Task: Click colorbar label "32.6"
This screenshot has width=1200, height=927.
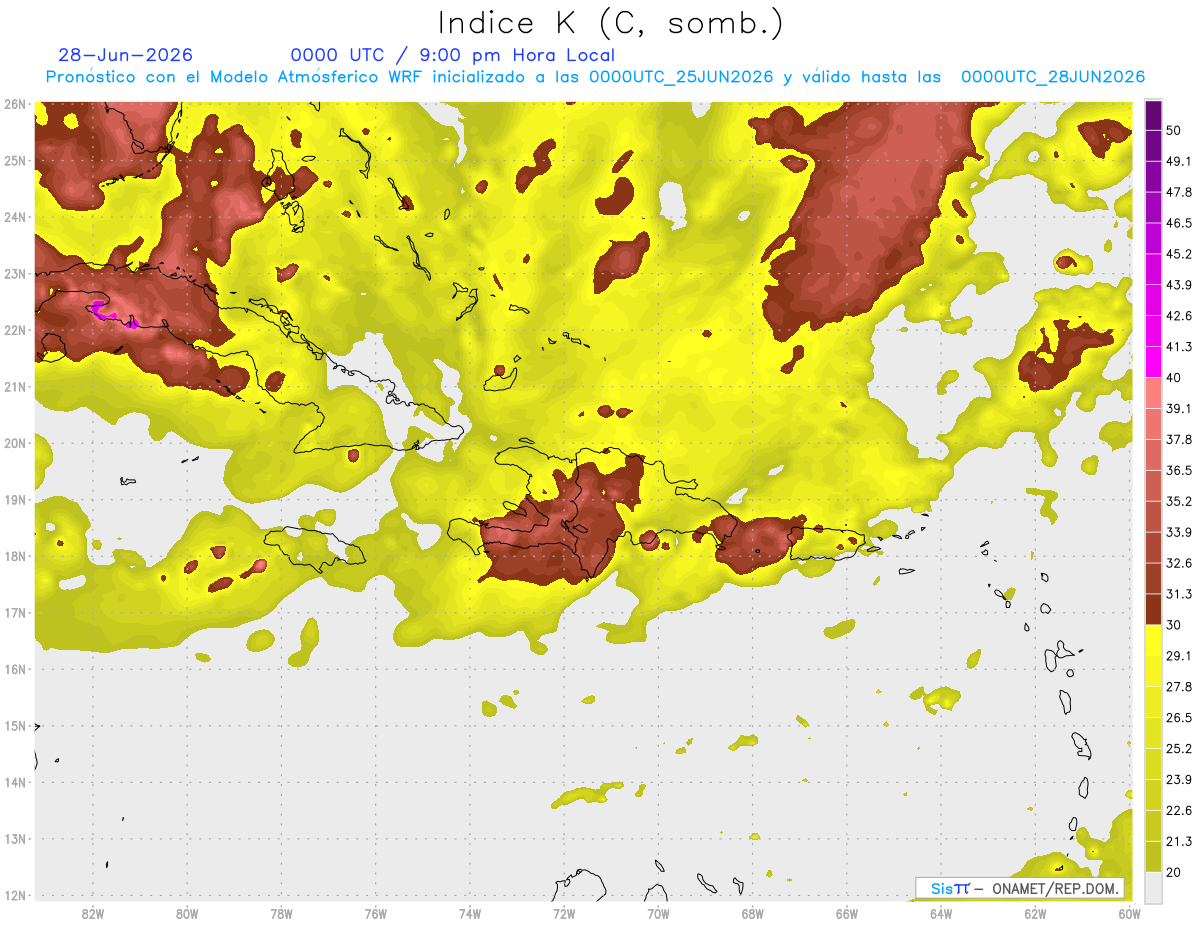Action: click(x=1178, y=563)
